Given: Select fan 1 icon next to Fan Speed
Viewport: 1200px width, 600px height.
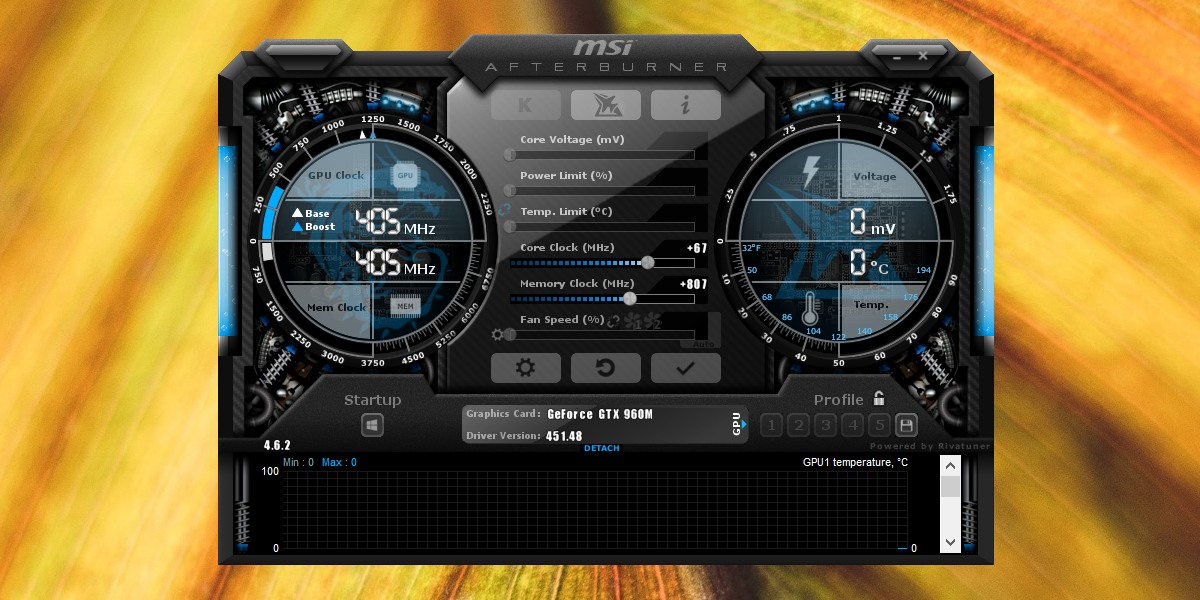Looking at the screenshot, I should (632, 321).
